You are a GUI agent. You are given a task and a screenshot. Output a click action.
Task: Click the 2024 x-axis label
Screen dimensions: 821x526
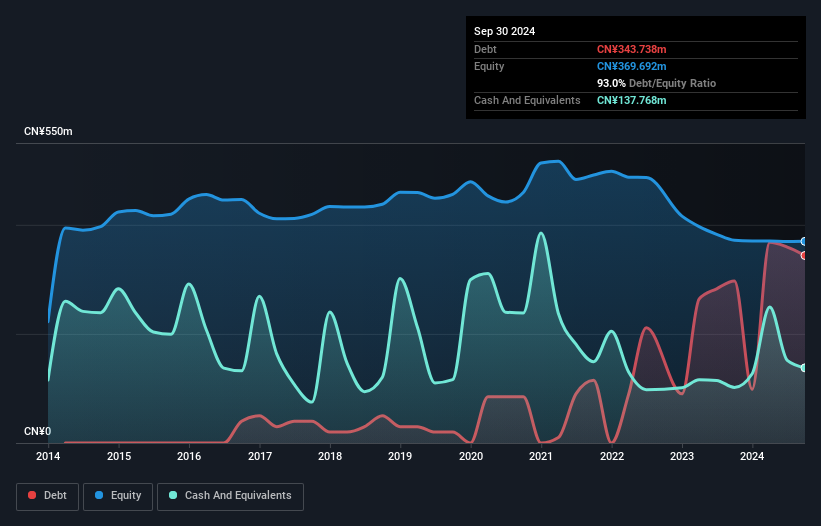[x=752, y=456]
